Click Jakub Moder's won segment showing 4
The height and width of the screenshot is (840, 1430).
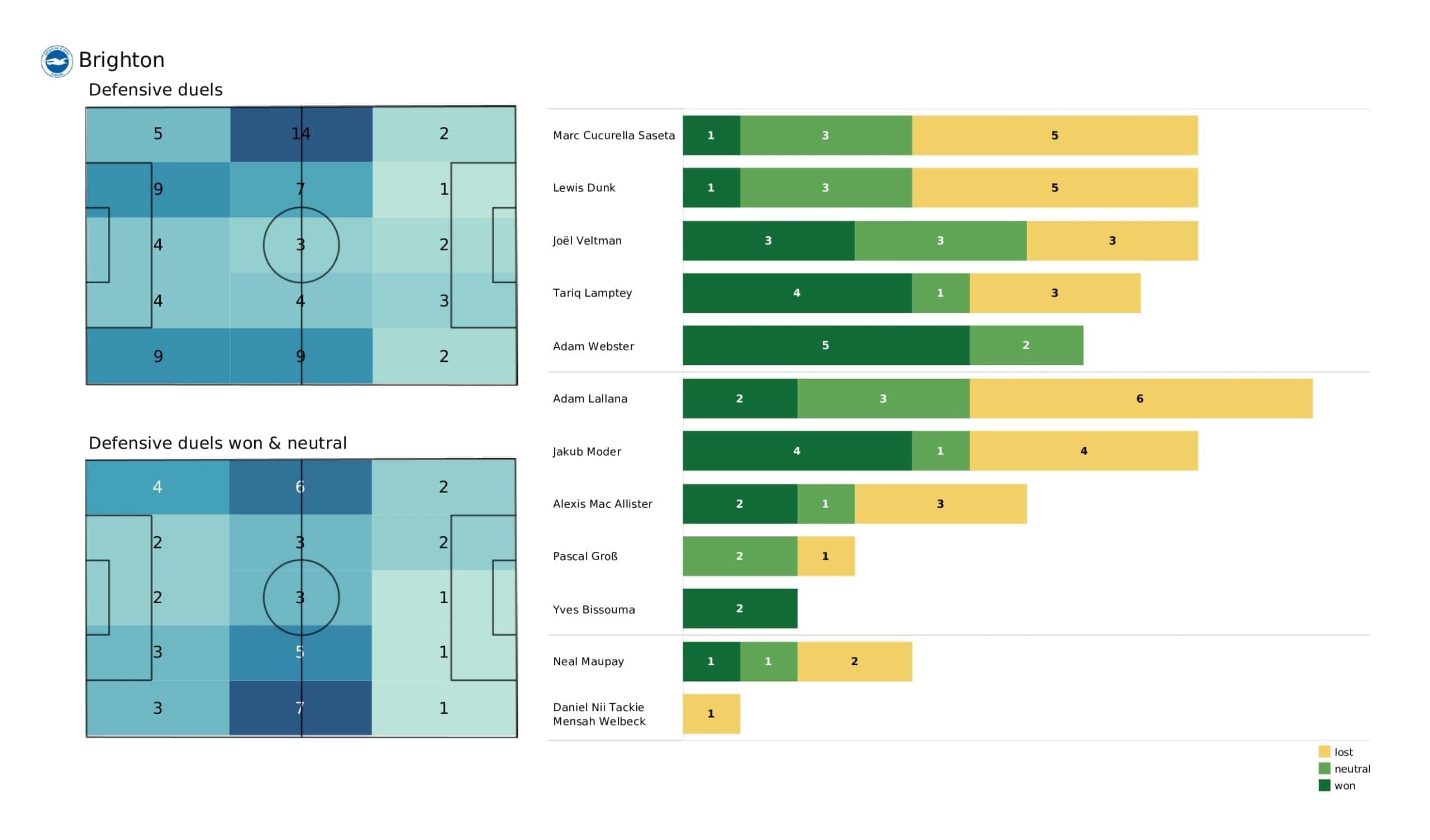coord(797,451)
